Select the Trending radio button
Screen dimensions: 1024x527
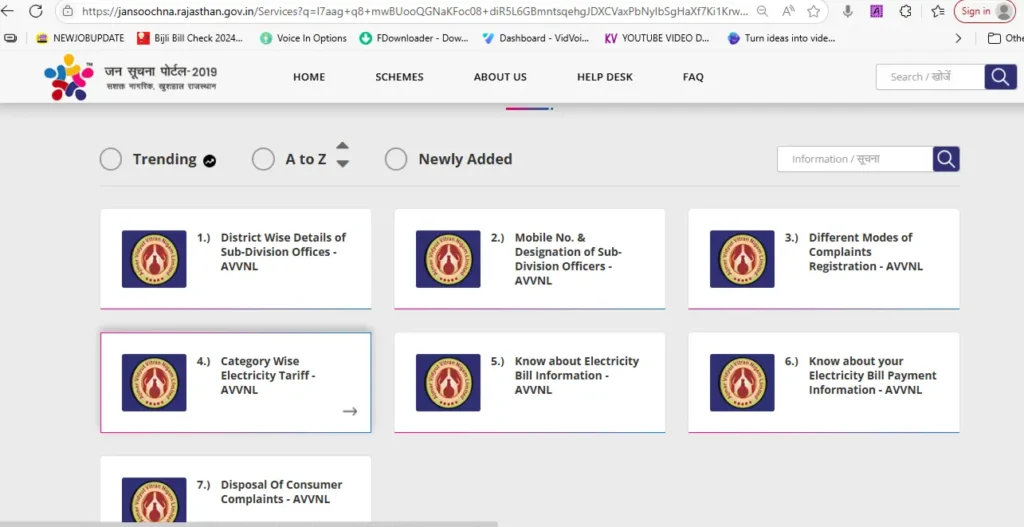[112, 159]
